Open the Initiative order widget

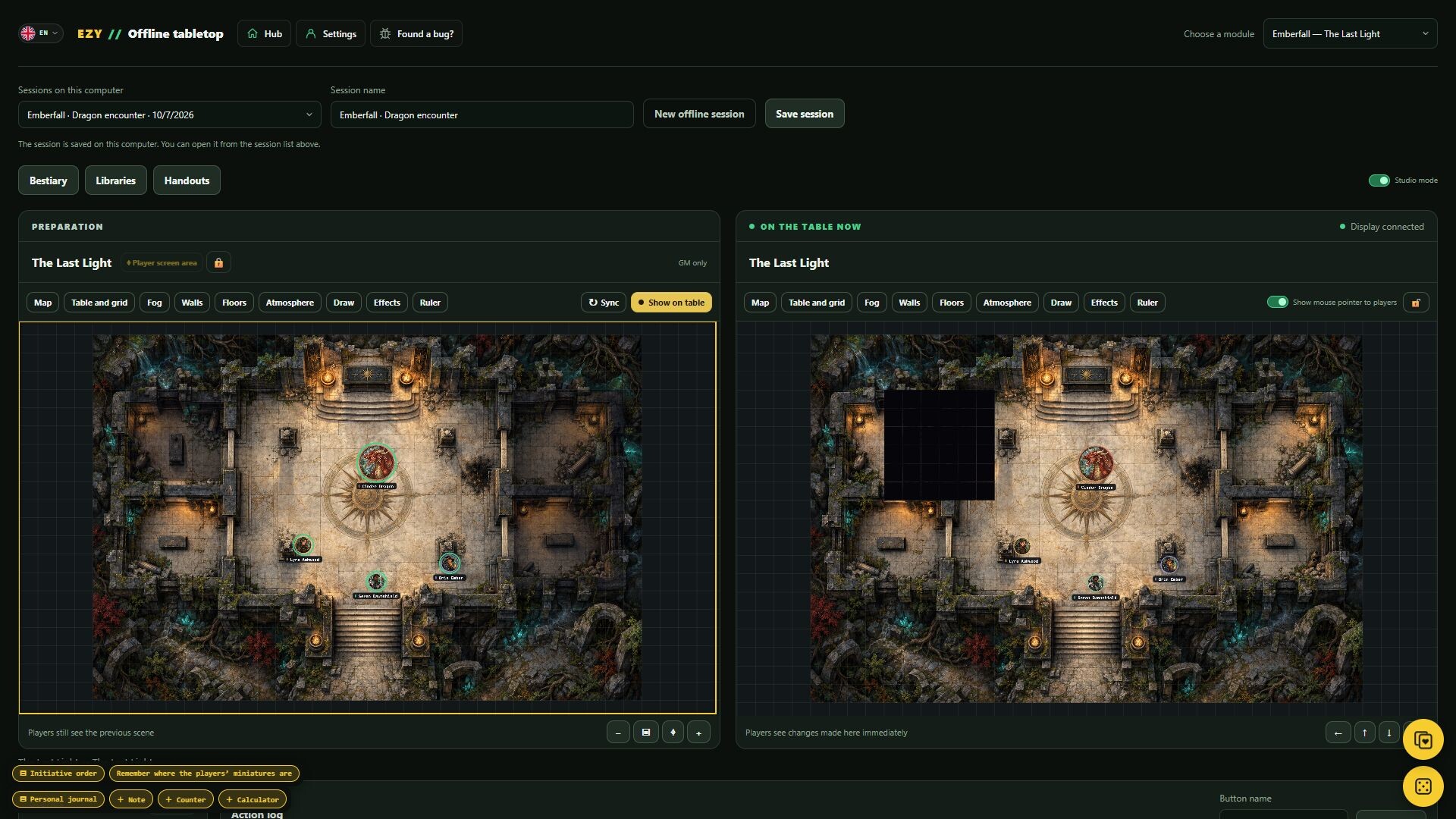pos(58,773)
